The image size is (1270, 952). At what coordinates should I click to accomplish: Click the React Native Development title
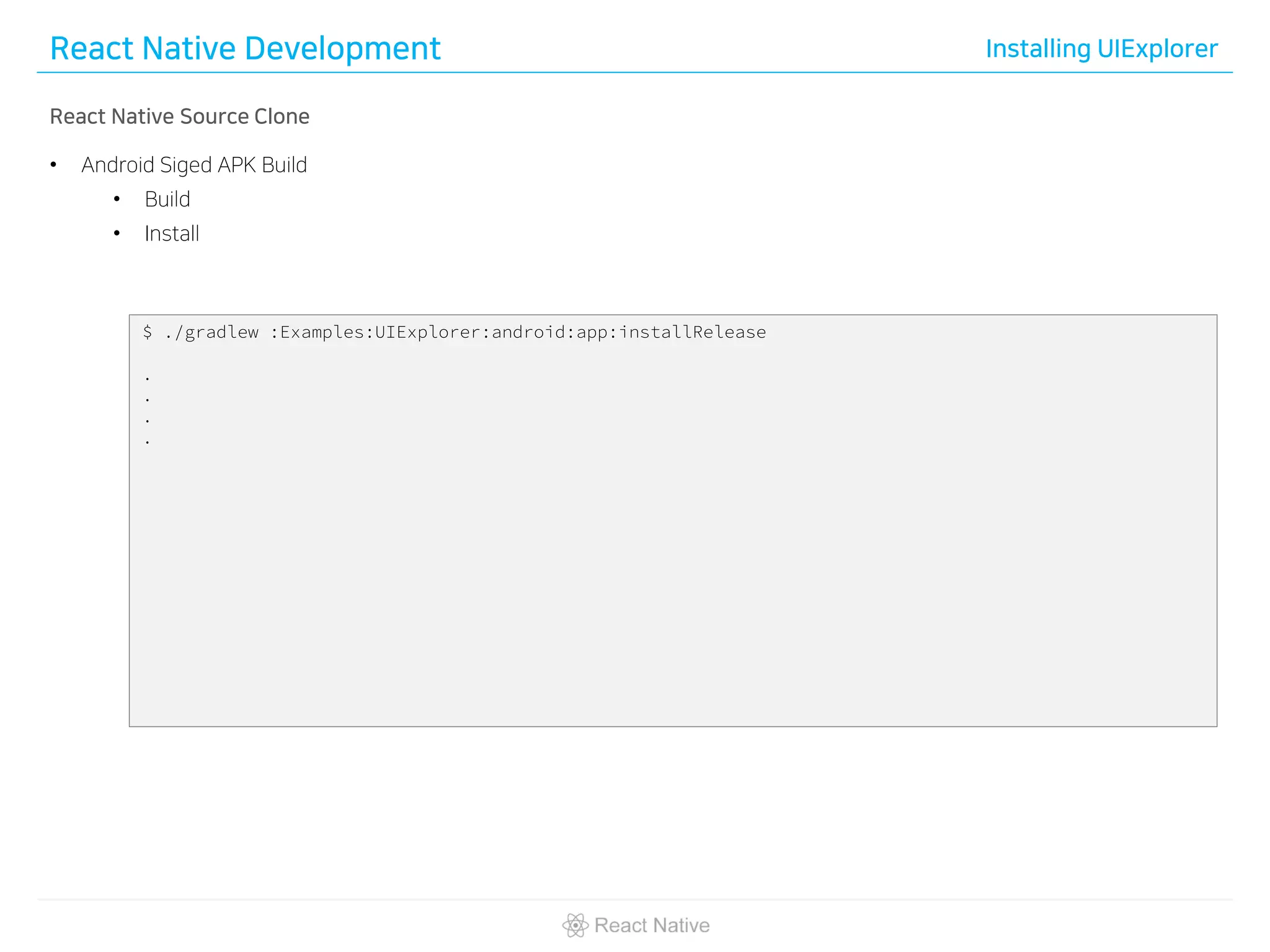(245, 48)
